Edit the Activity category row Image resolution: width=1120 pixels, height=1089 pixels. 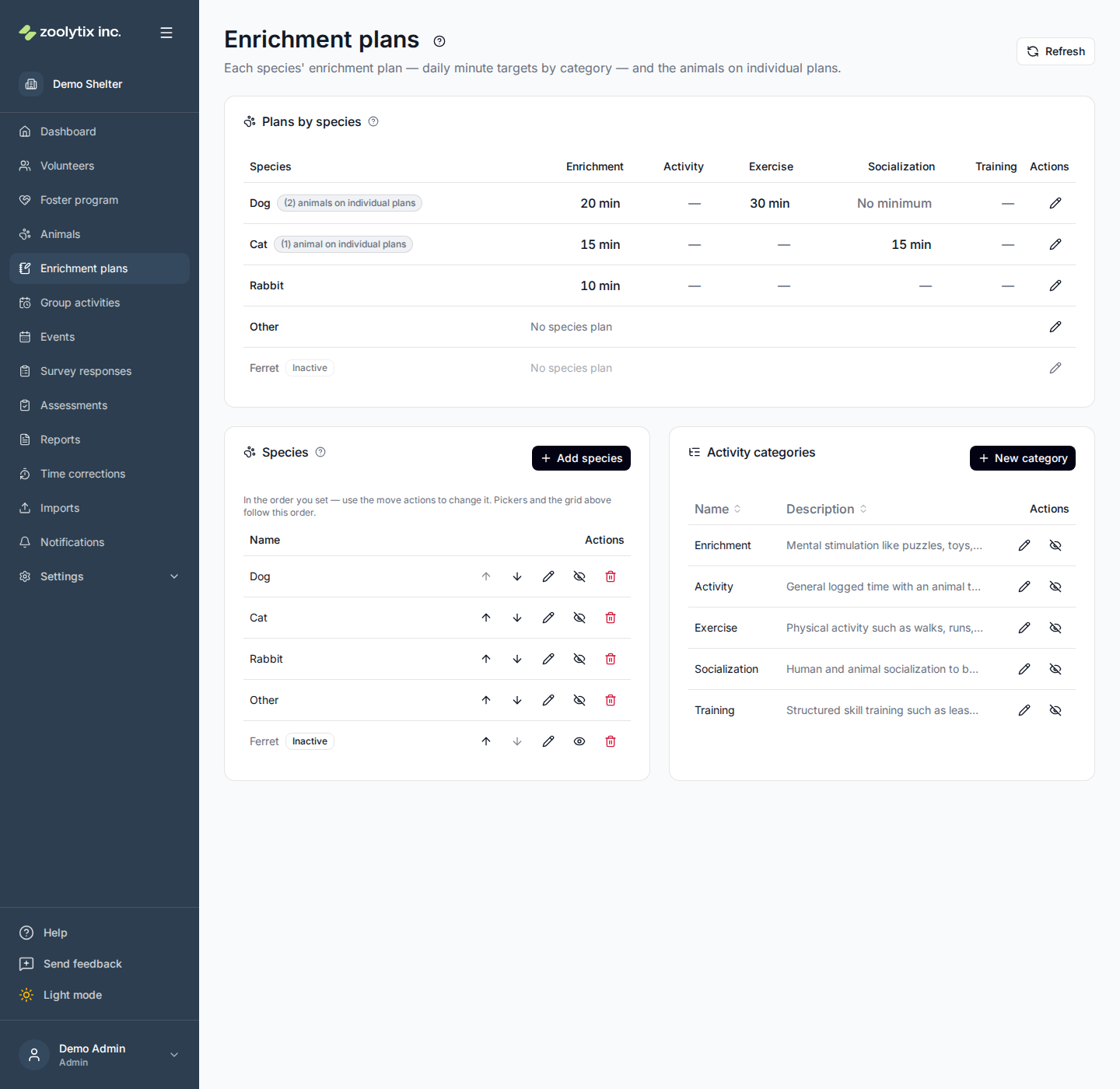(x=1024, y=587)
